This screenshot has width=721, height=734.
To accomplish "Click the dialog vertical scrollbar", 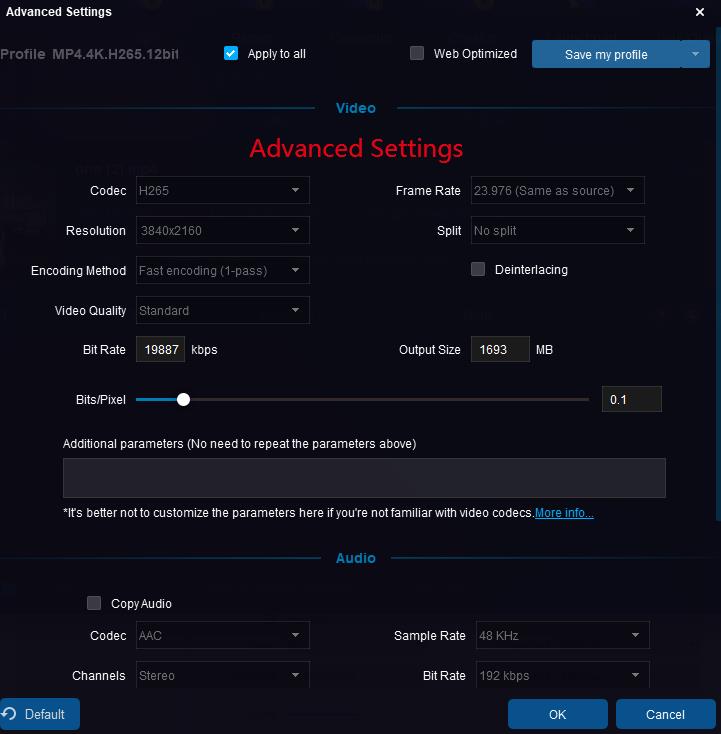I will point(718,274).
